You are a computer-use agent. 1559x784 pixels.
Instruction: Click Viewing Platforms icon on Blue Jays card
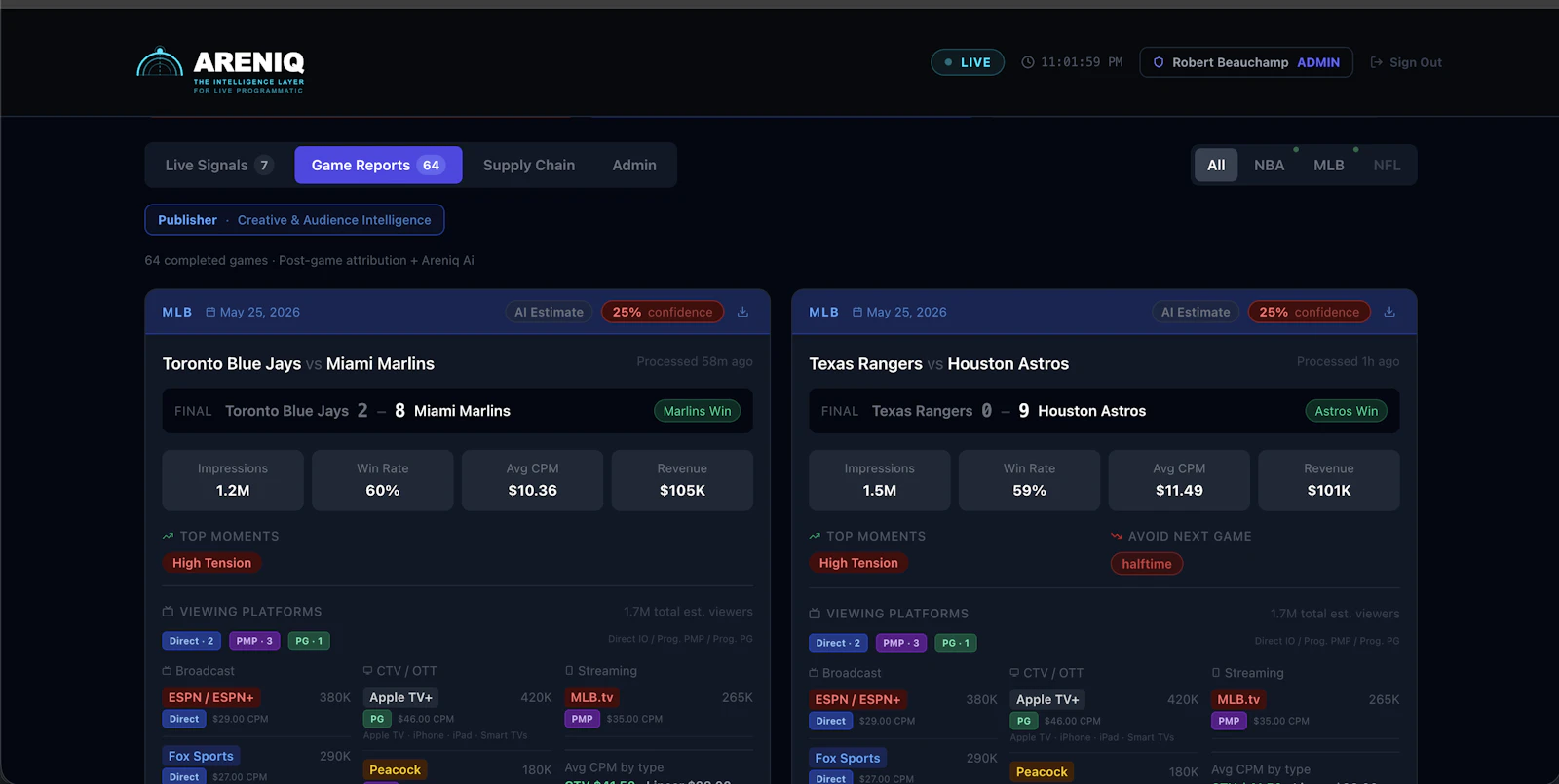click(x=168, y=612)
